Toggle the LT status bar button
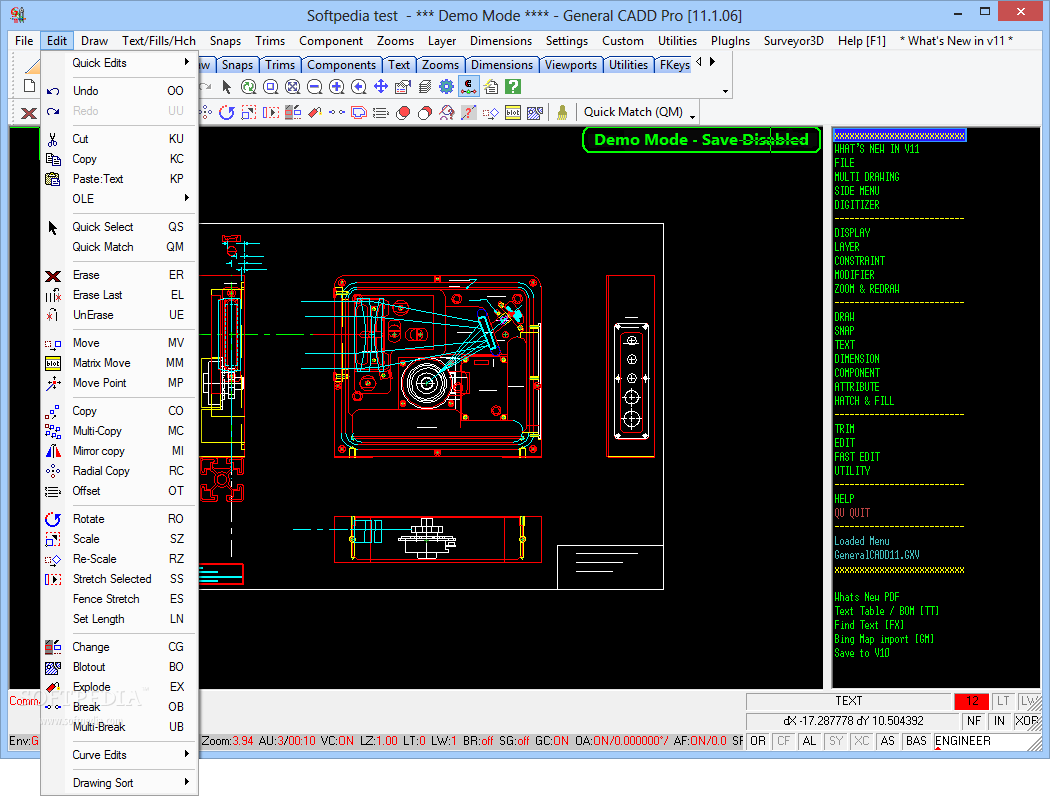The width and height of the screenshot is (1050, 796). 1003,701
